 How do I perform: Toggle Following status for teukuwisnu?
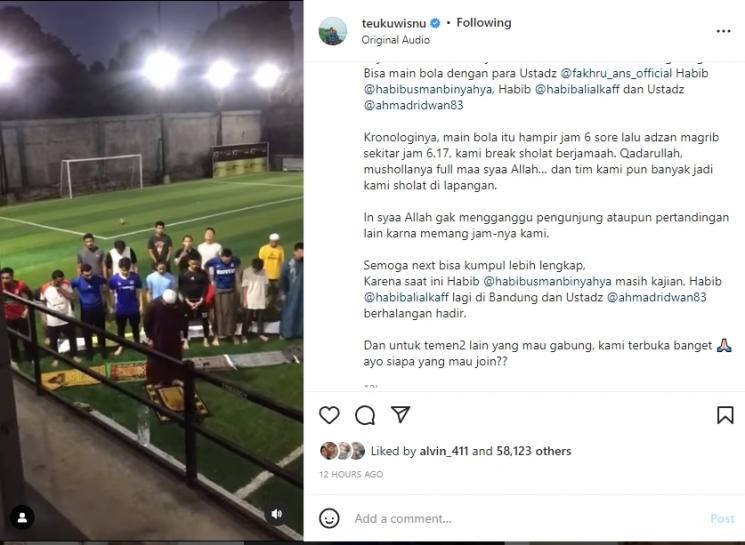click(x=483, y=23)
